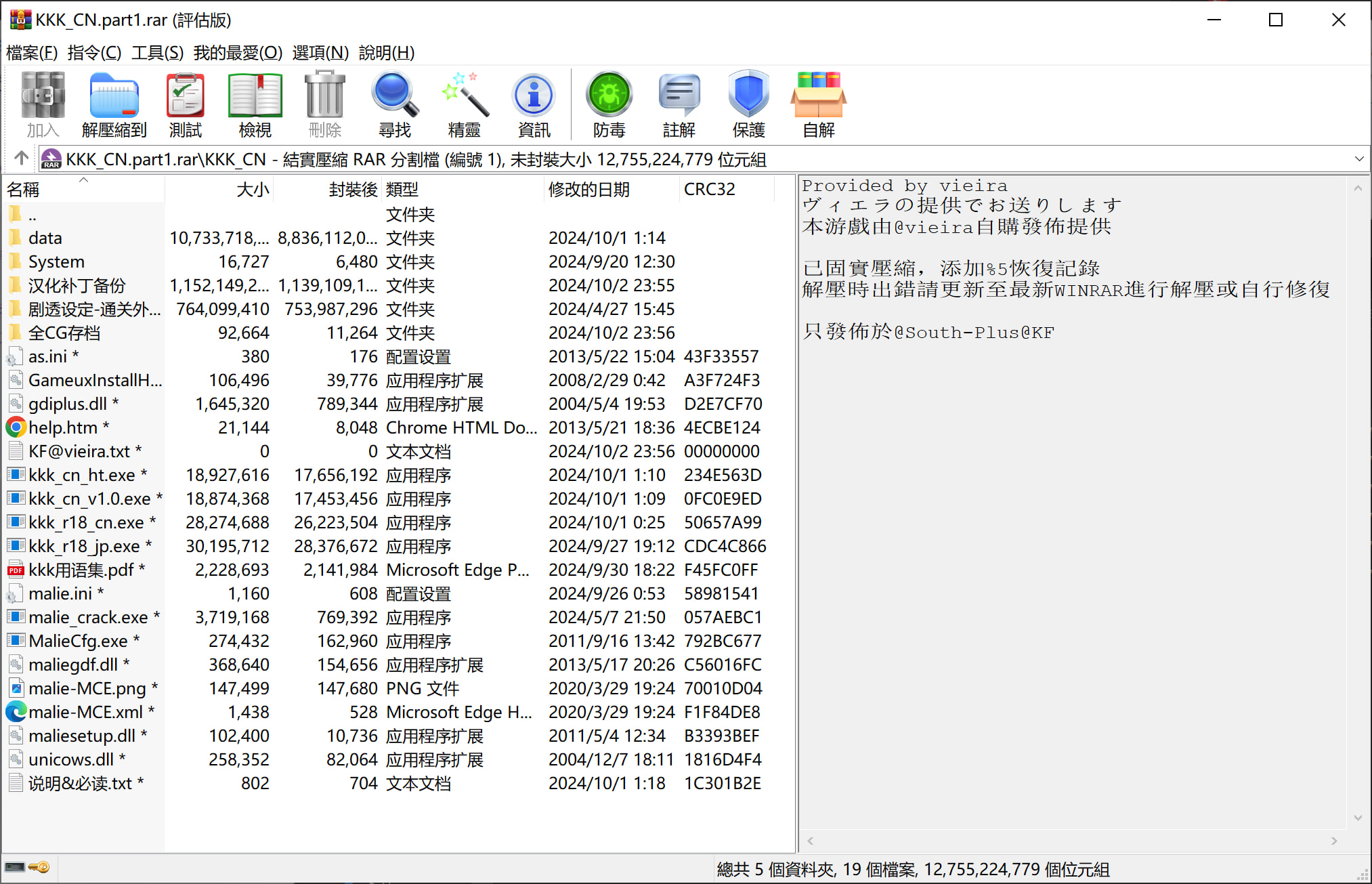Click comment panel scrollbar down arrow

pyautogui.click(x=1358, y=818)
